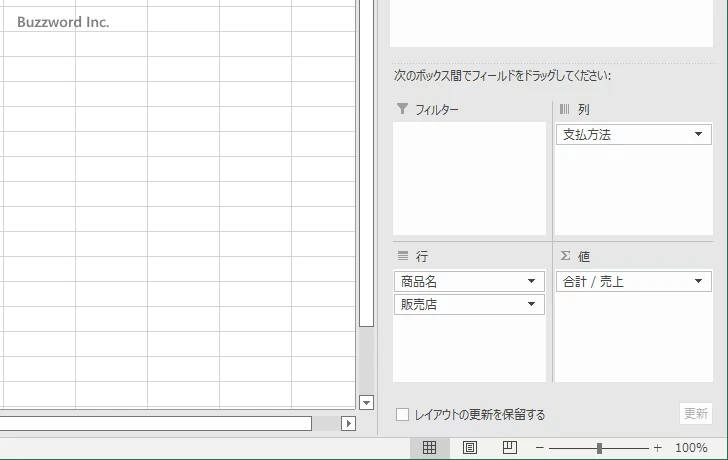Click the zoom out minus icon

[540, 448]
